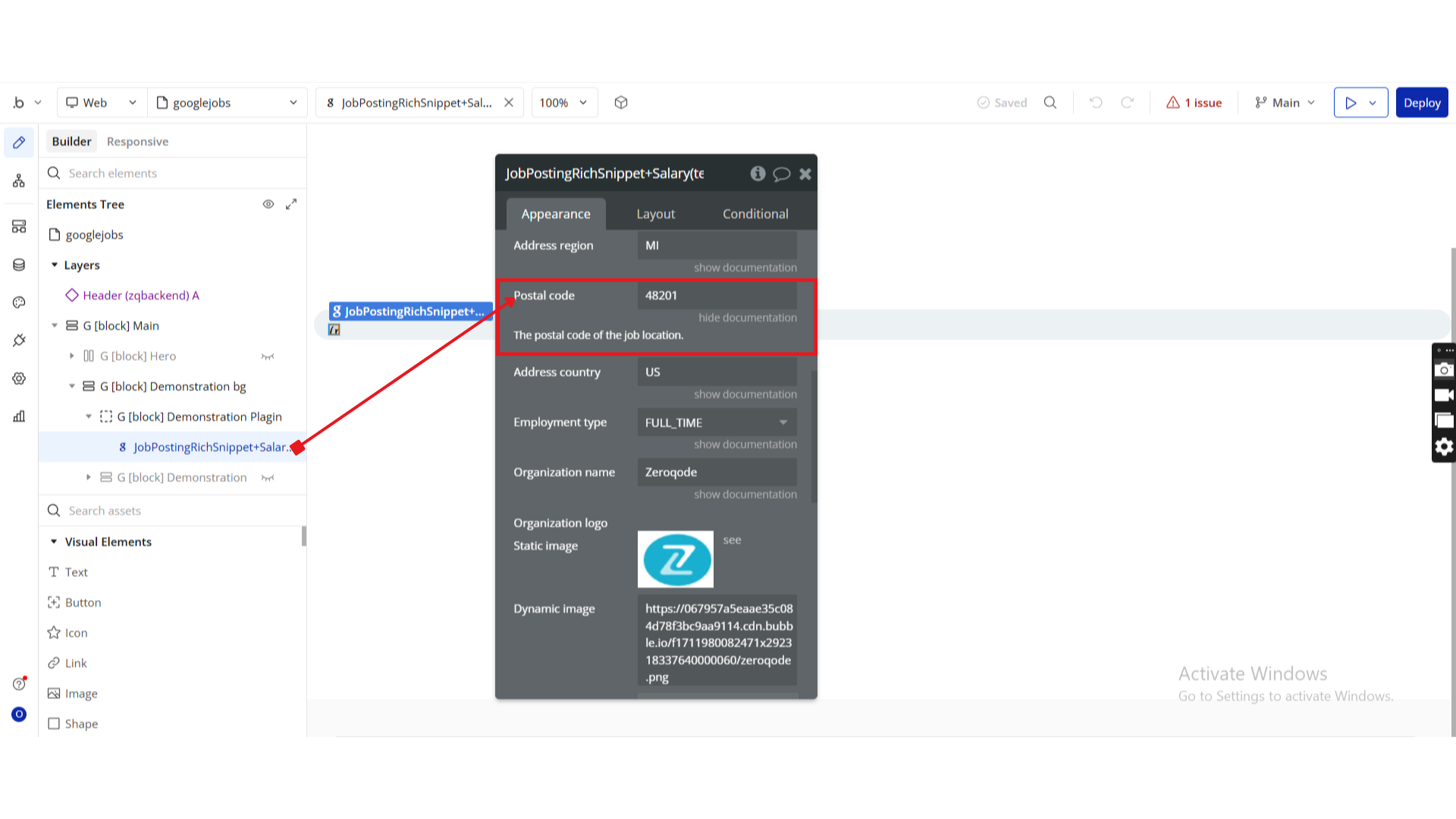Collapse the Visual Elements section
Viewport: 1456px width, 819px height.
pos(54,541)
